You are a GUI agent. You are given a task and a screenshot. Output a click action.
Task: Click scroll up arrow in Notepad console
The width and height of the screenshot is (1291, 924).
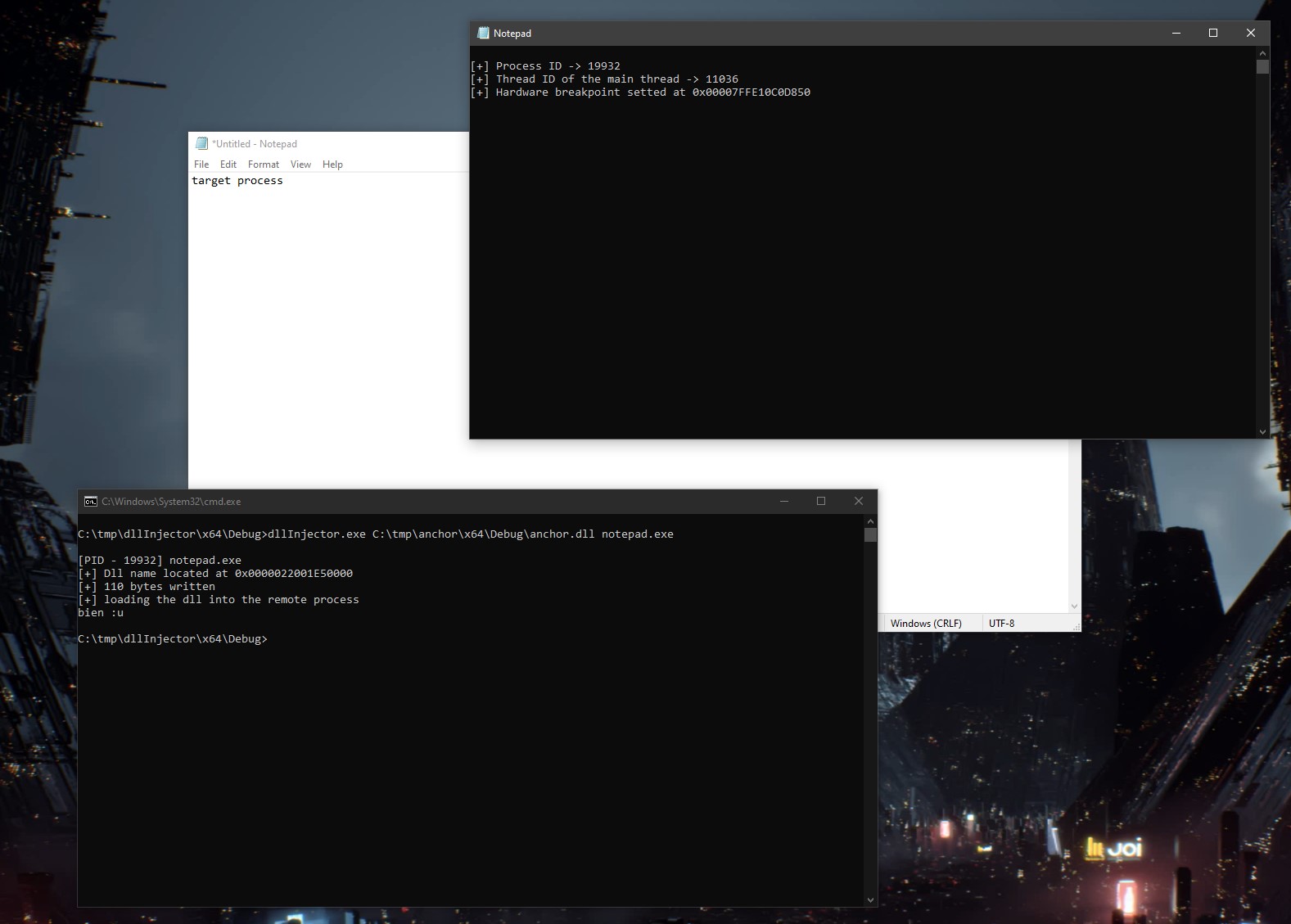click(x=1262, y=53)
